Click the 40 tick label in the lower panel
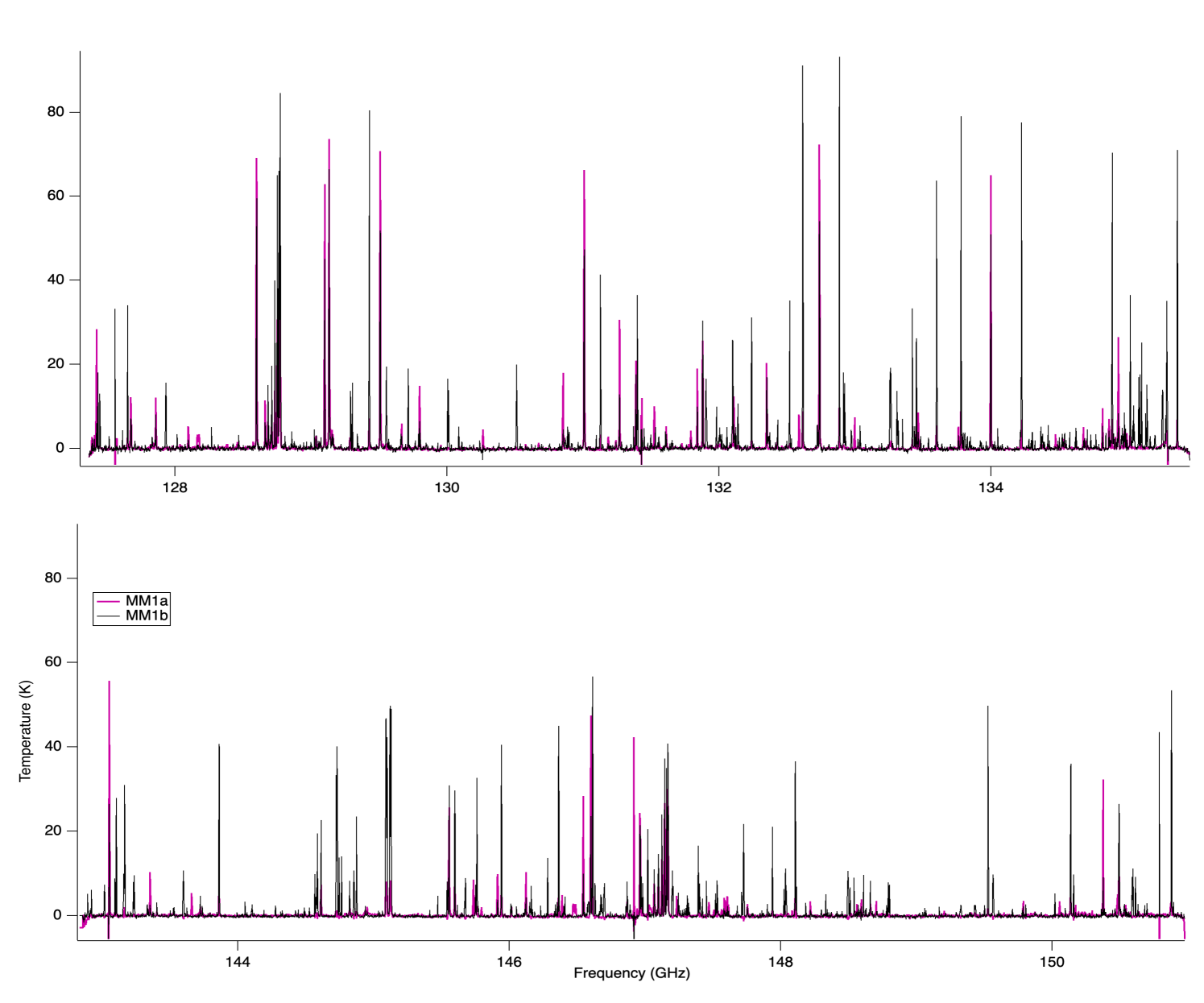The image size is (1204, 1003). tap(53, 747)
